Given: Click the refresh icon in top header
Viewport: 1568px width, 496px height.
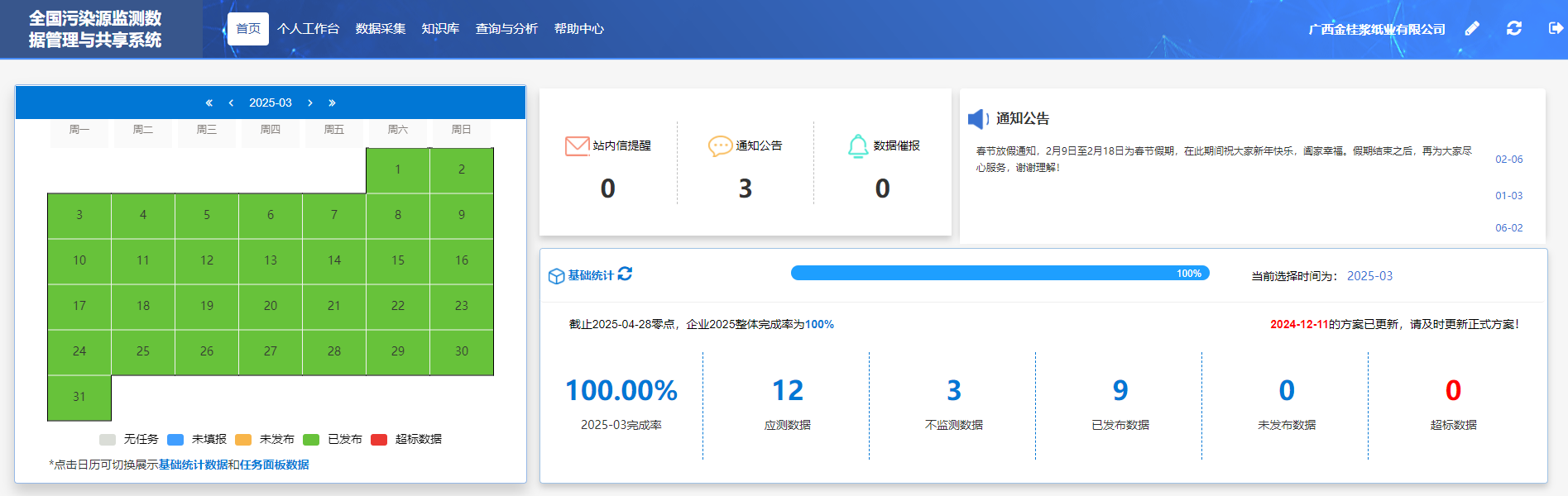Looking at the screenshot, I should [1514, 28].
